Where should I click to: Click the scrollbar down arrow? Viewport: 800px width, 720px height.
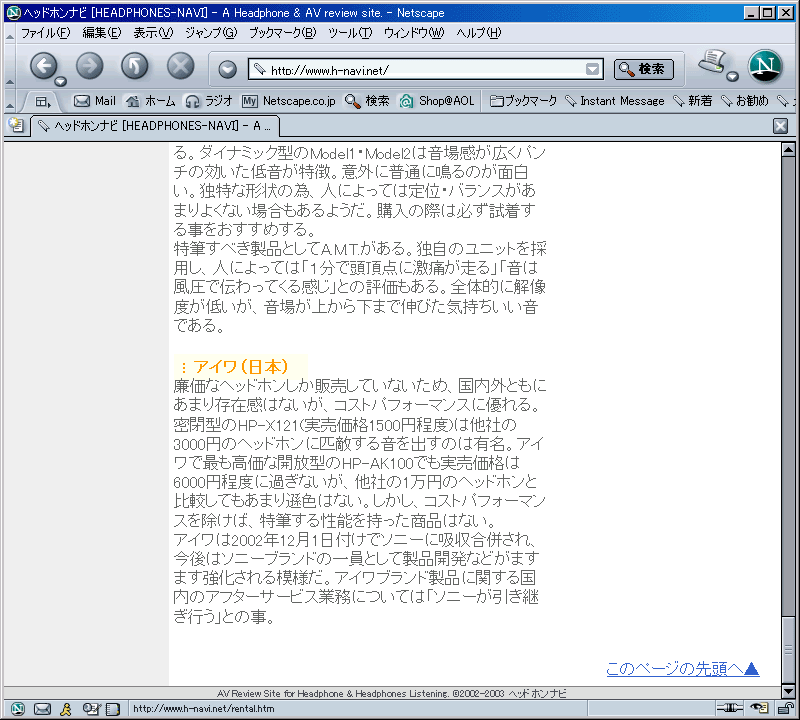coord(788,691)
